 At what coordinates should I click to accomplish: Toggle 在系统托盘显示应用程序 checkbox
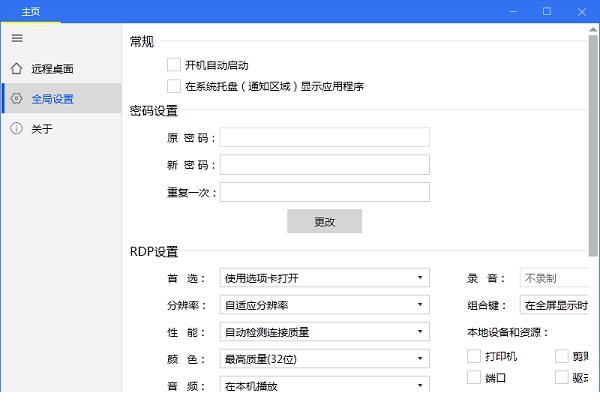pos(174,87)
